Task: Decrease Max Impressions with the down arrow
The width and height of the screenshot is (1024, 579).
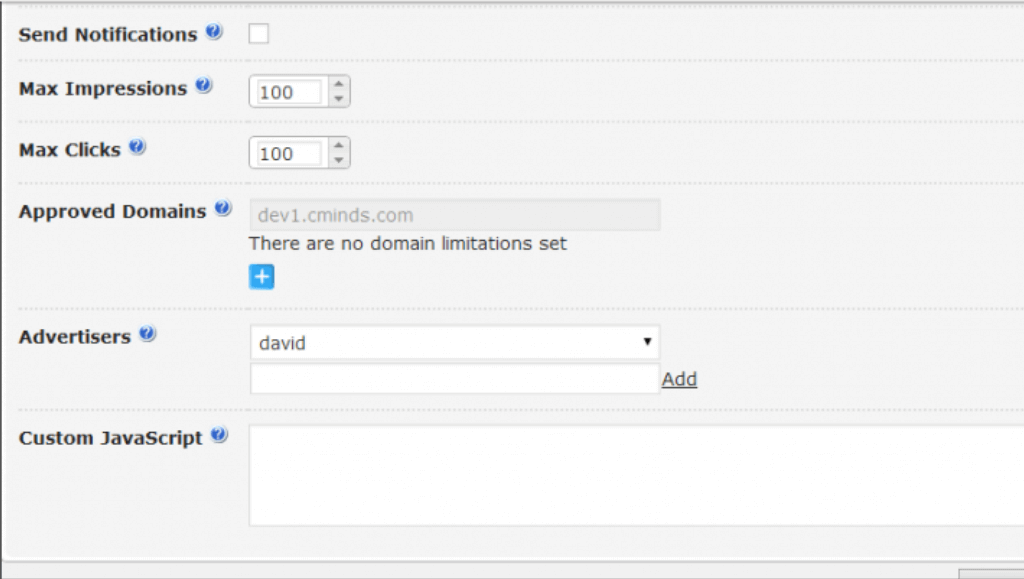Action: (x=339, y=98)
